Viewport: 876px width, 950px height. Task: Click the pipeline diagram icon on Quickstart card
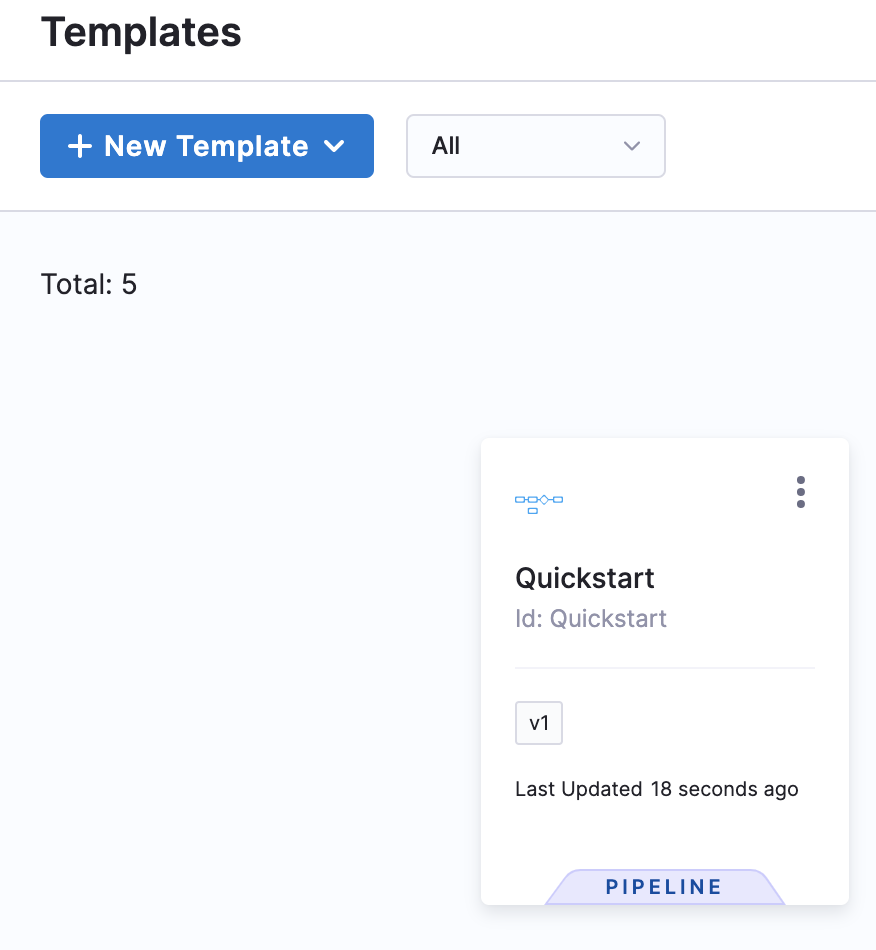pos(539,502)
